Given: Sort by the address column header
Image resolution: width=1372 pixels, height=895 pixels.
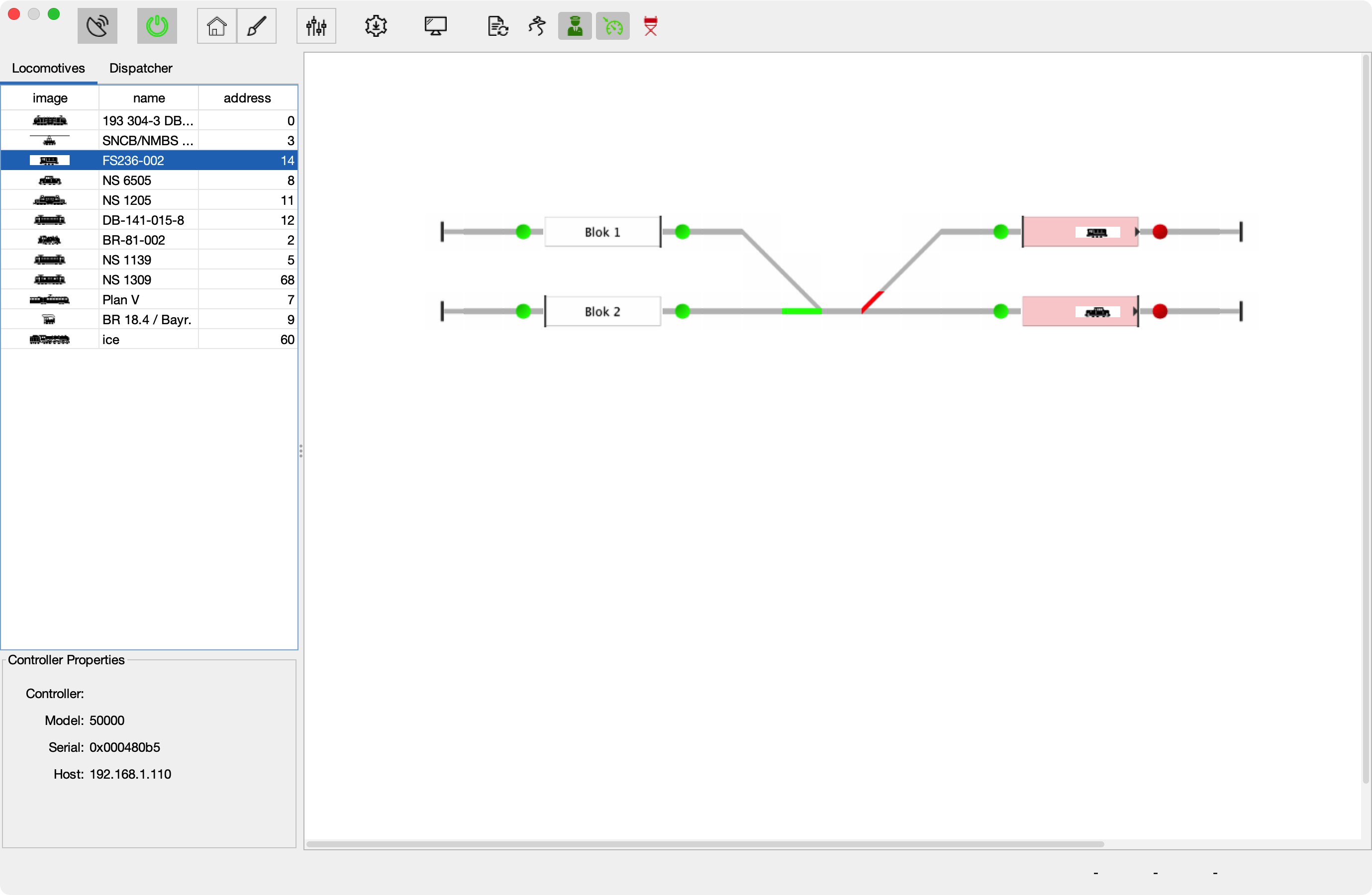Looking at the screenshot, I should coord(247,98).
